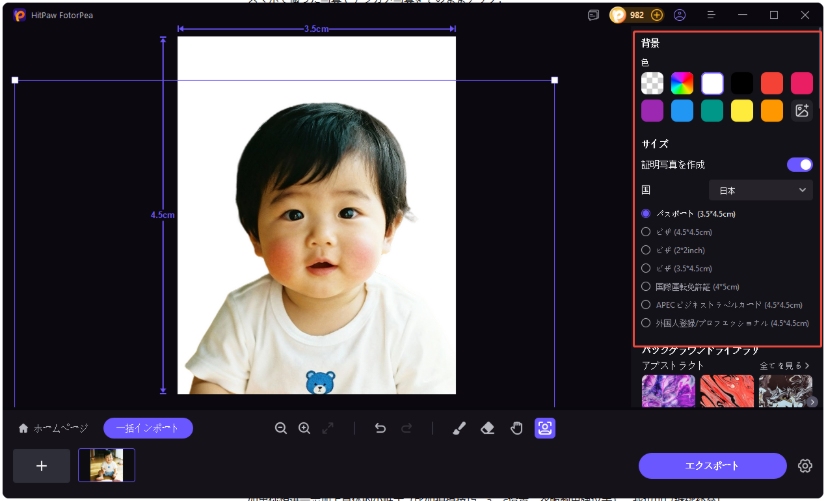Upload custom background image icon
The image size is (826, 501).
click(802, 111)
